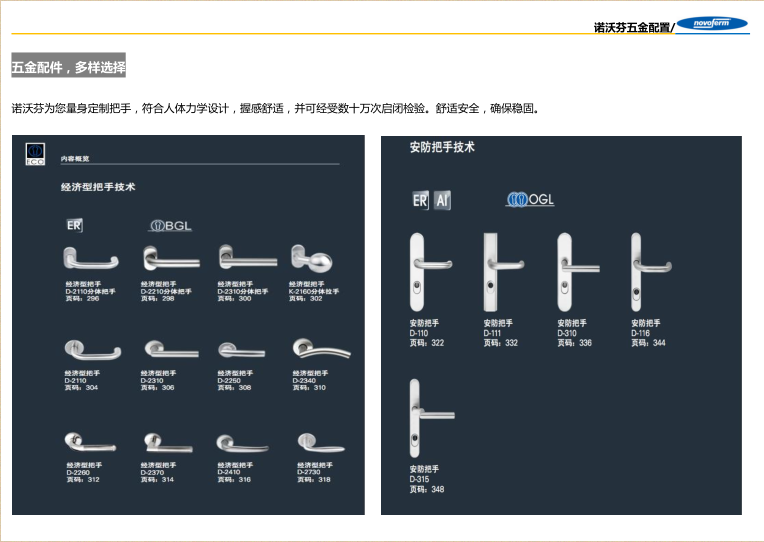Click the 页码: 298 text
The height and width of the screenshot is (542, 764).
click(157, 298)
